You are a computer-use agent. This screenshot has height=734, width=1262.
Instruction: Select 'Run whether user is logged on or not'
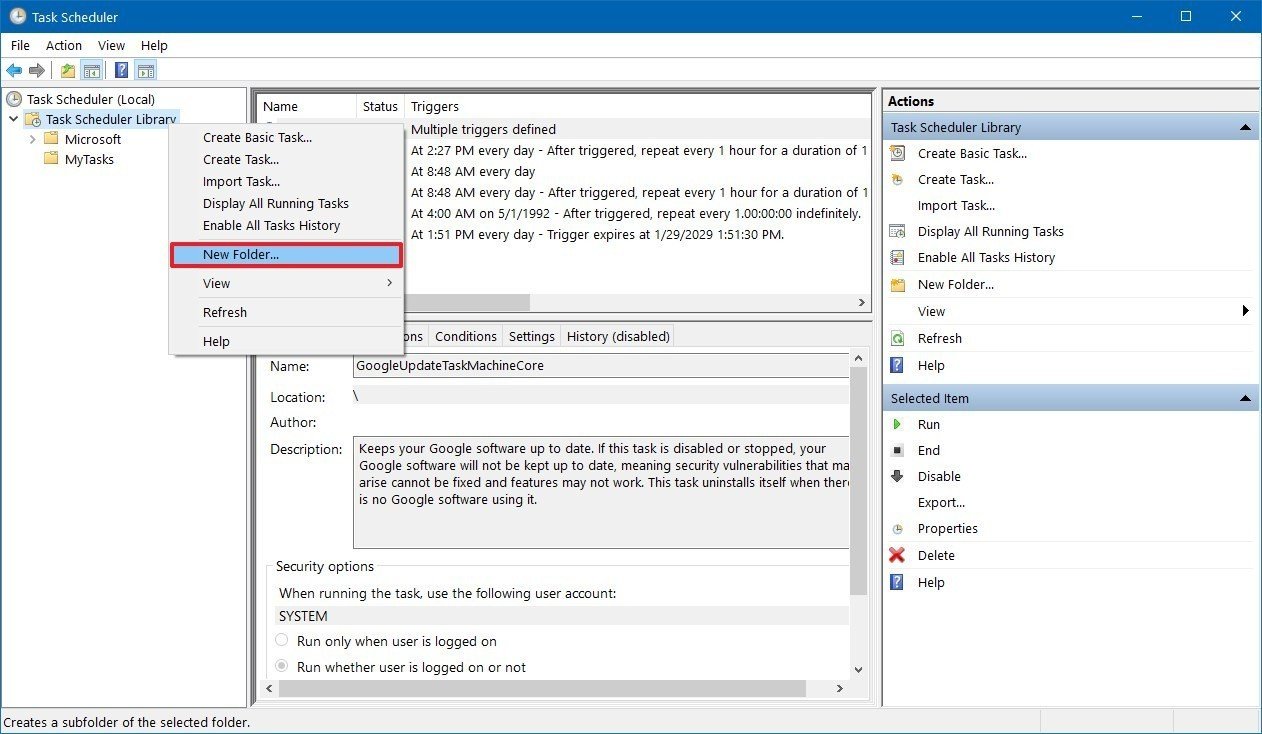(x=282, y=667)
